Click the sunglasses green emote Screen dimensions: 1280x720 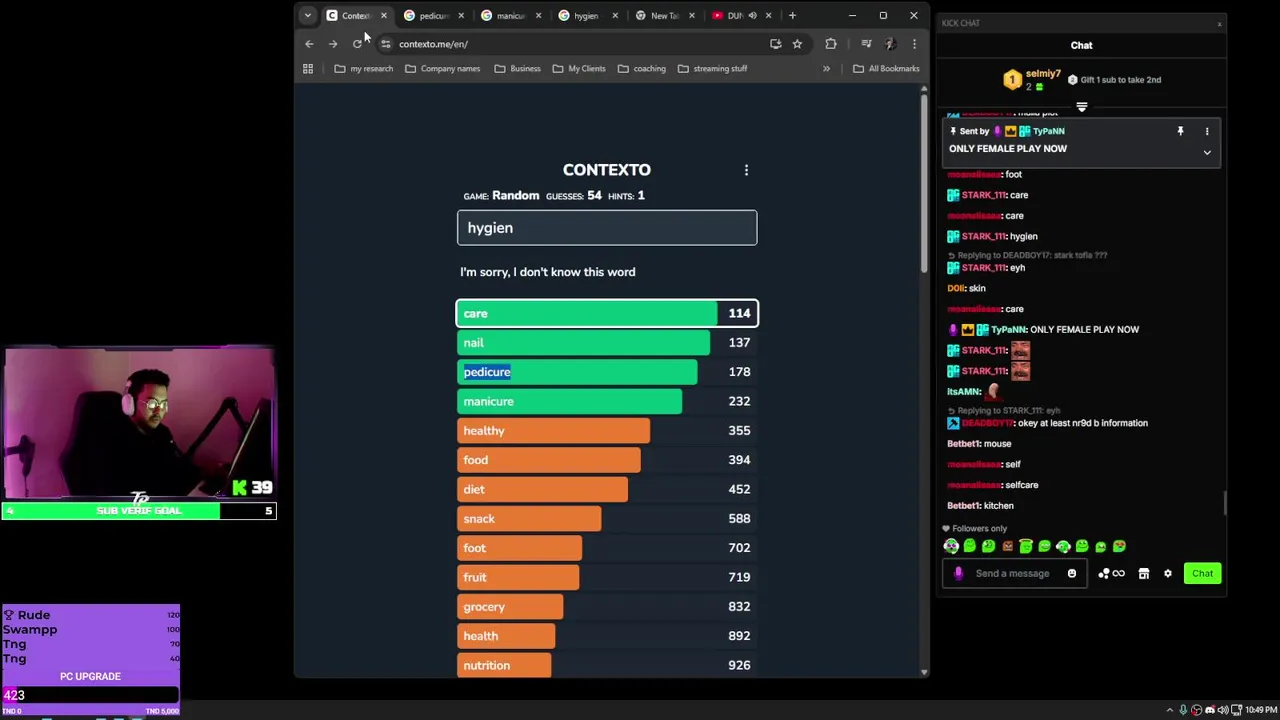tap(1119, 546)
